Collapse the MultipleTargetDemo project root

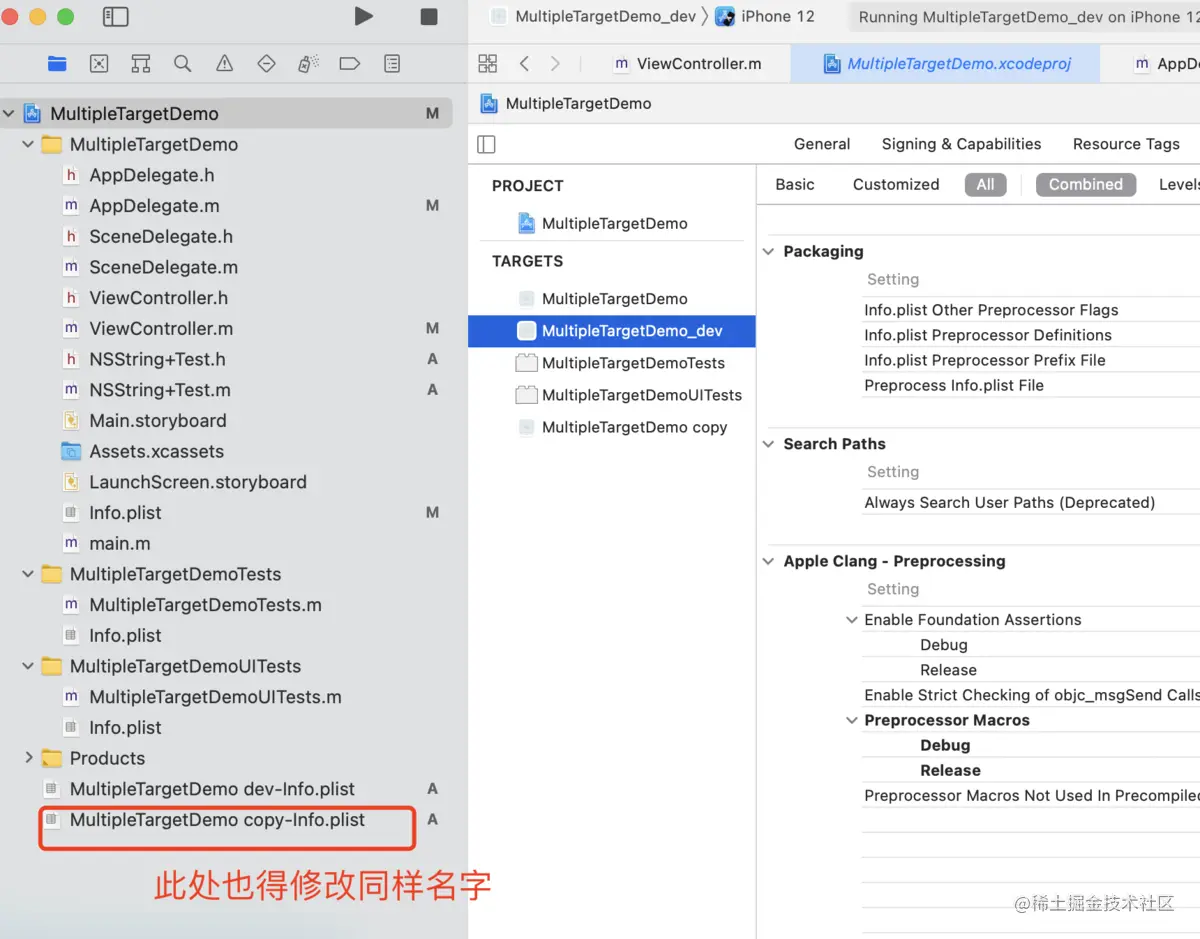pyautogui.click(x=9, y=114)
